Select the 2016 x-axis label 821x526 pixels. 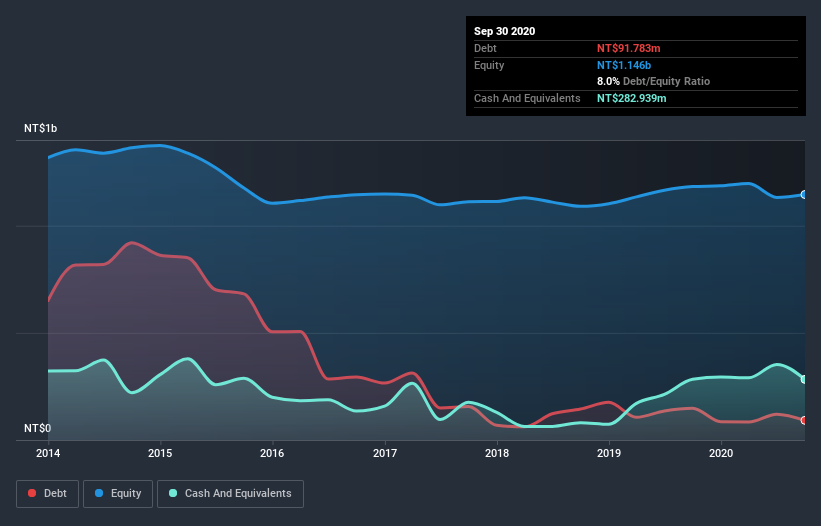[272, 453]
